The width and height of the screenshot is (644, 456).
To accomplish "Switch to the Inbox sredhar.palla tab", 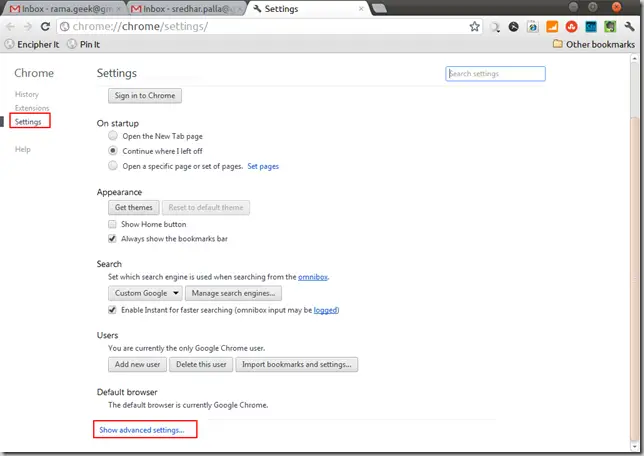I will pos(187,9).
